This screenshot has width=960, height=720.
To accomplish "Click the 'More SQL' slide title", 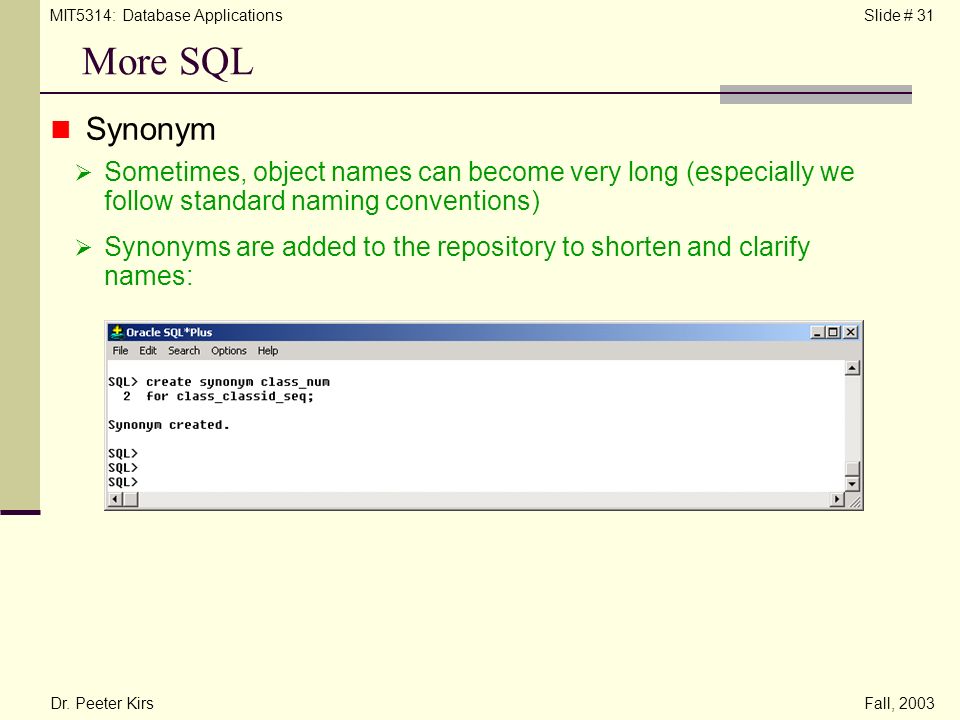I will tap(168, 62).
